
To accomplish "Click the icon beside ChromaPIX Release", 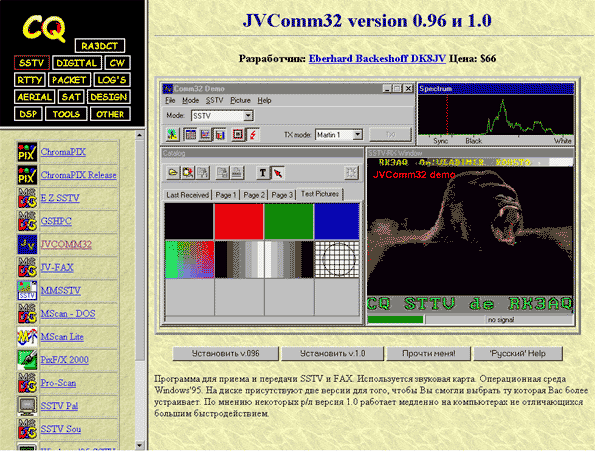I will click(27, 175).
